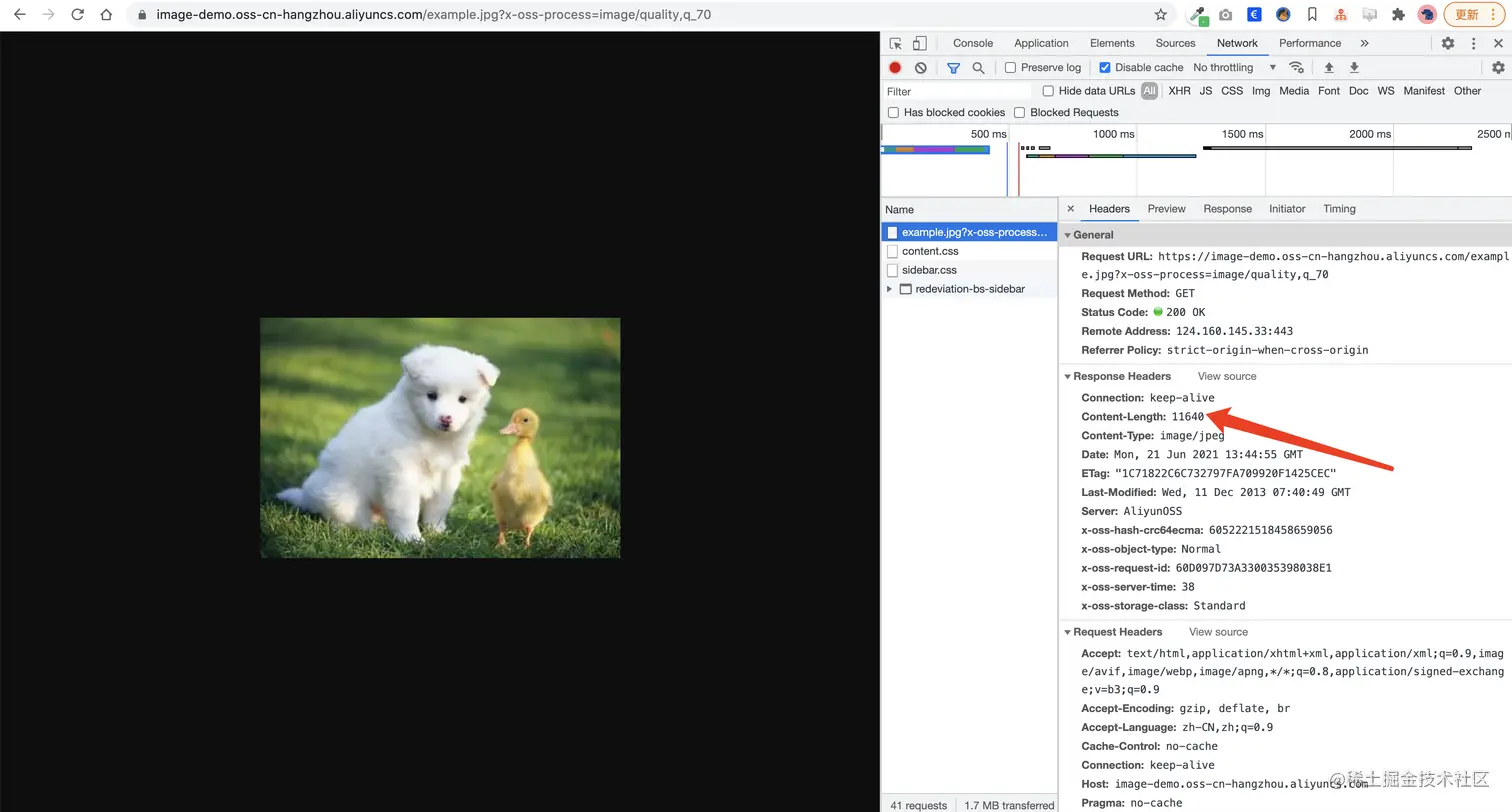Click View source beside Response Headers
This screenshot has height=812, width=1512.
(x=1227, y=377)
